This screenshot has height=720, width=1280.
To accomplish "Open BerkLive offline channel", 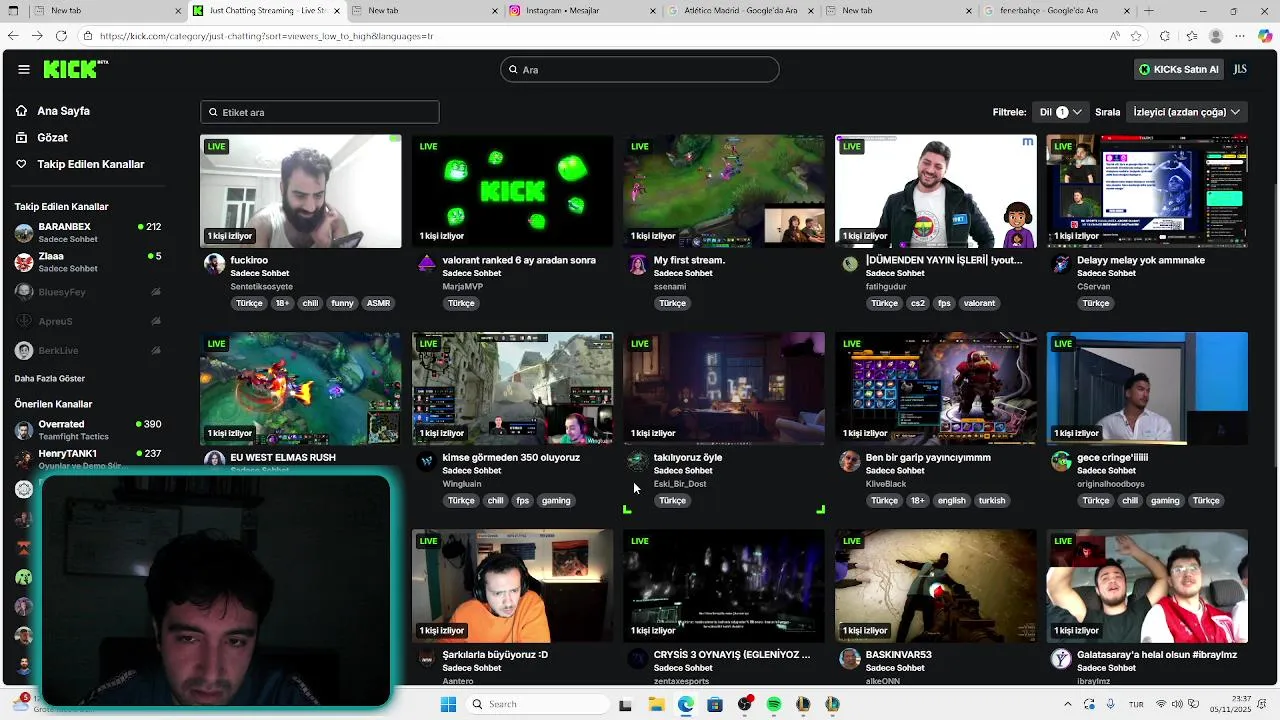I will [88, 350].
